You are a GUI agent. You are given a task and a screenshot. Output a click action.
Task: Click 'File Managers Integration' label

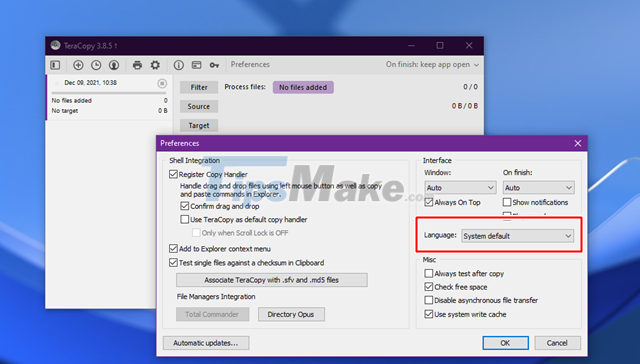216,297
